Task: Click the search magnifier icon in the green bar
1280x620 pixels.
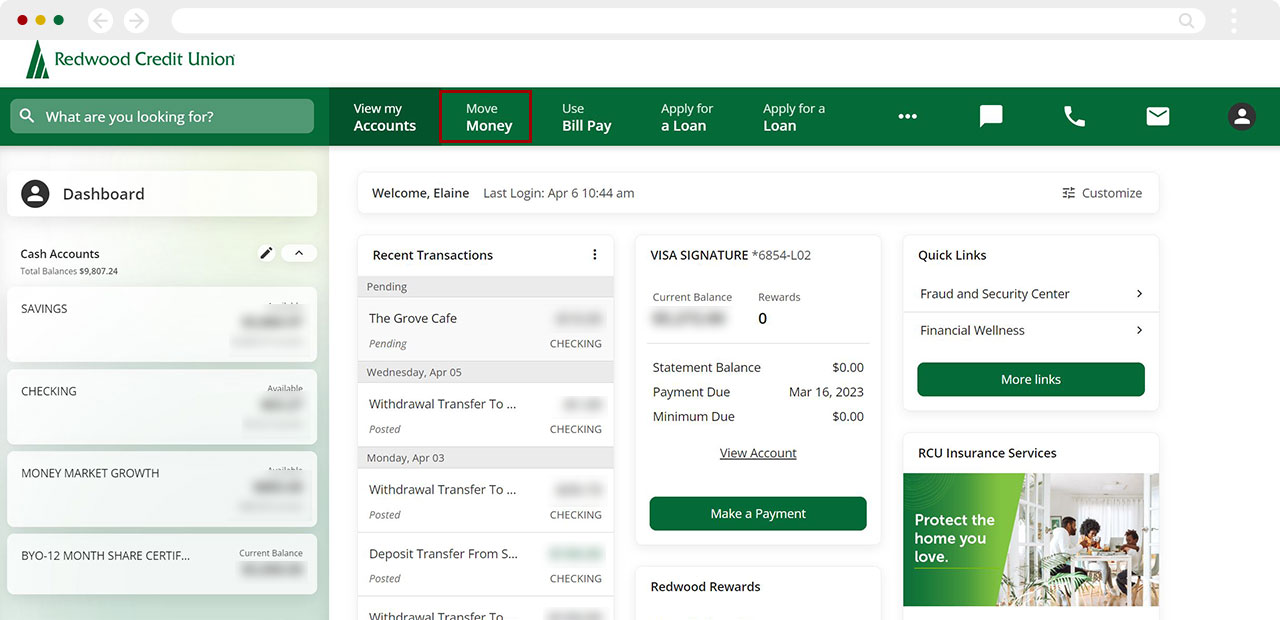Action: click(27, 116)
